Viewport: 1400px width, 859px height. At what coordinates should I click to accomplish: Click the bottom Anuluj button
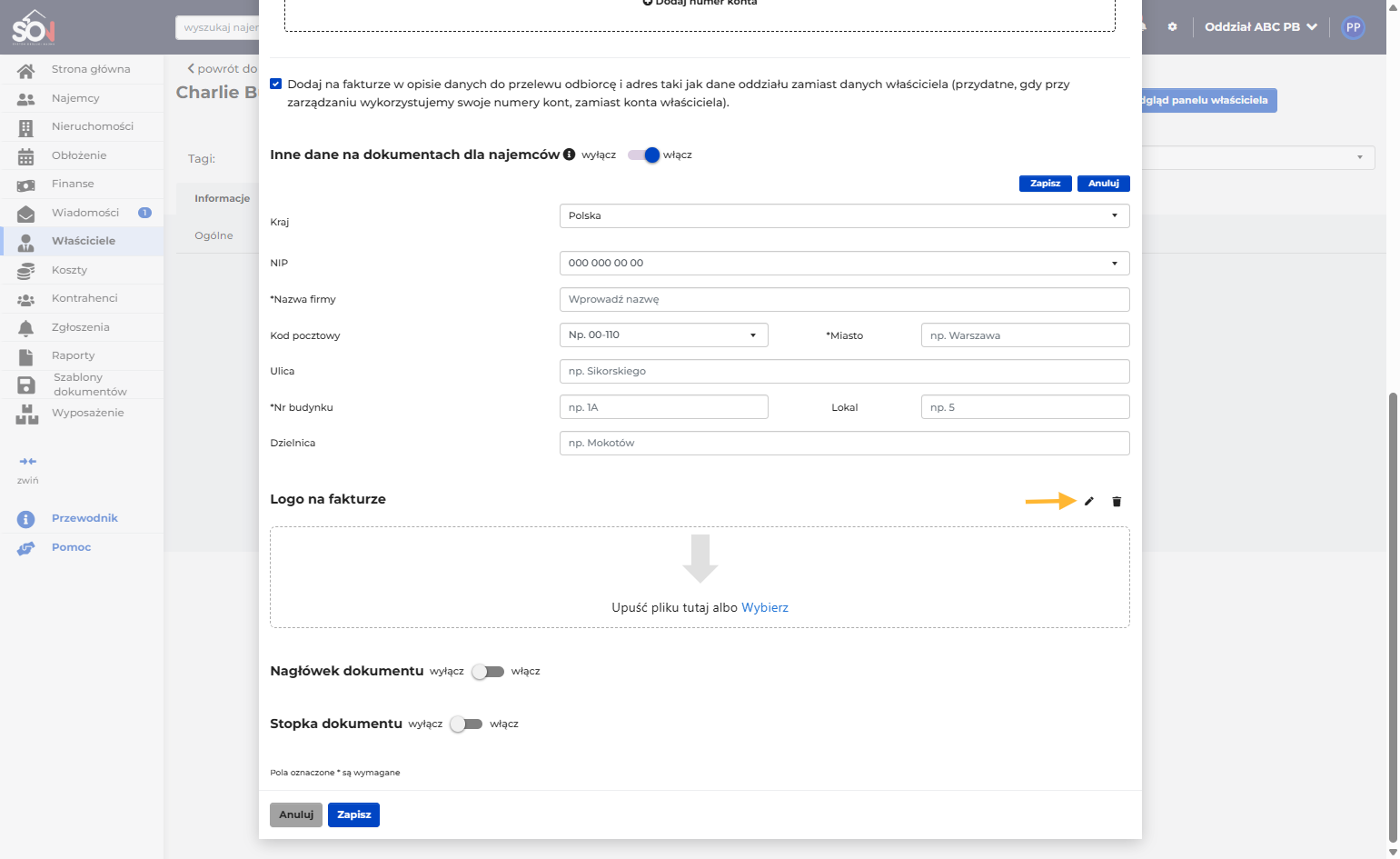[296, 814]
